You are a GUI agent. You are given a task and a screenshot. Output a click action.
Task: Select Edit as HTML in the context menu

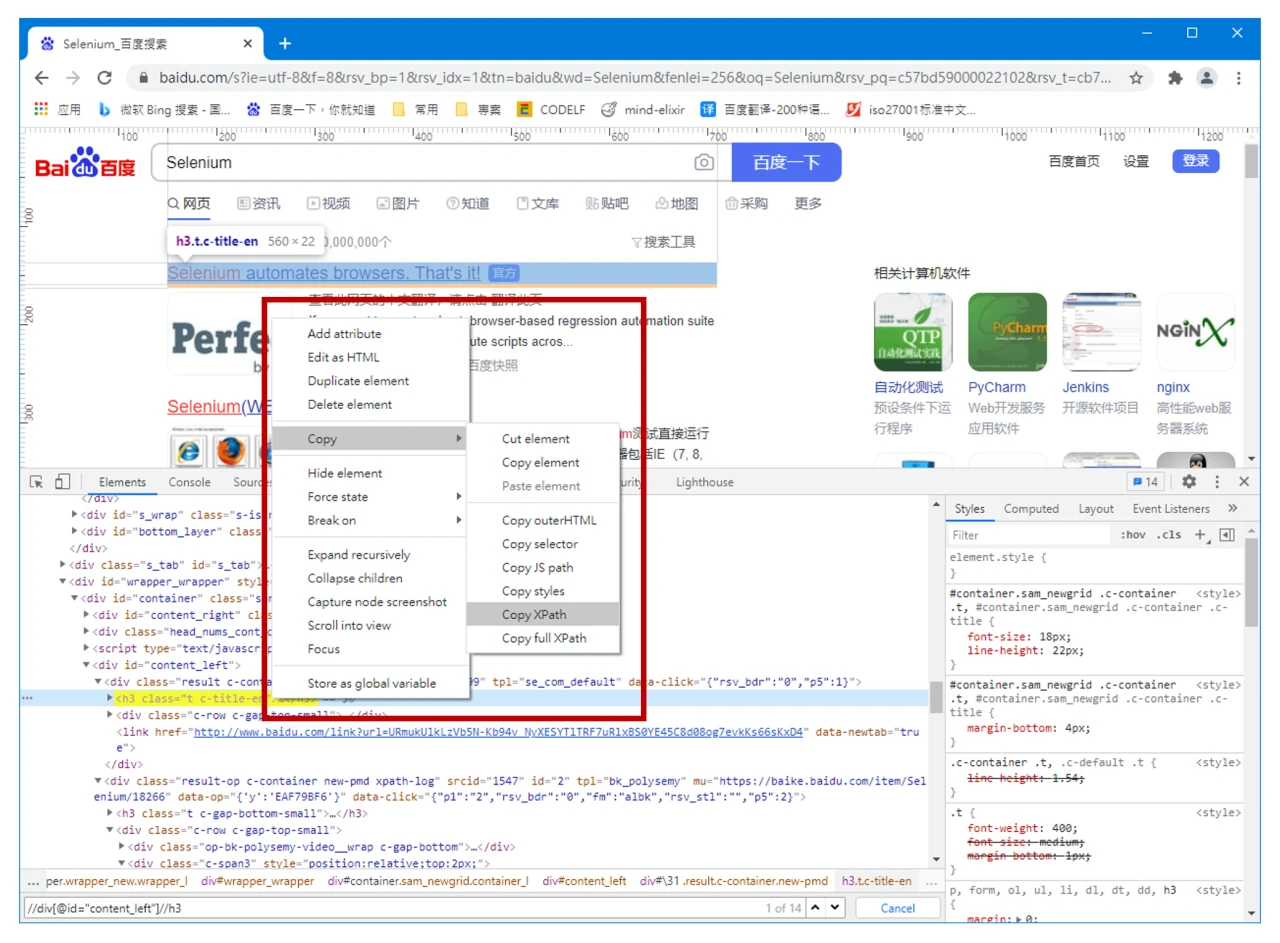pos(371,357)
